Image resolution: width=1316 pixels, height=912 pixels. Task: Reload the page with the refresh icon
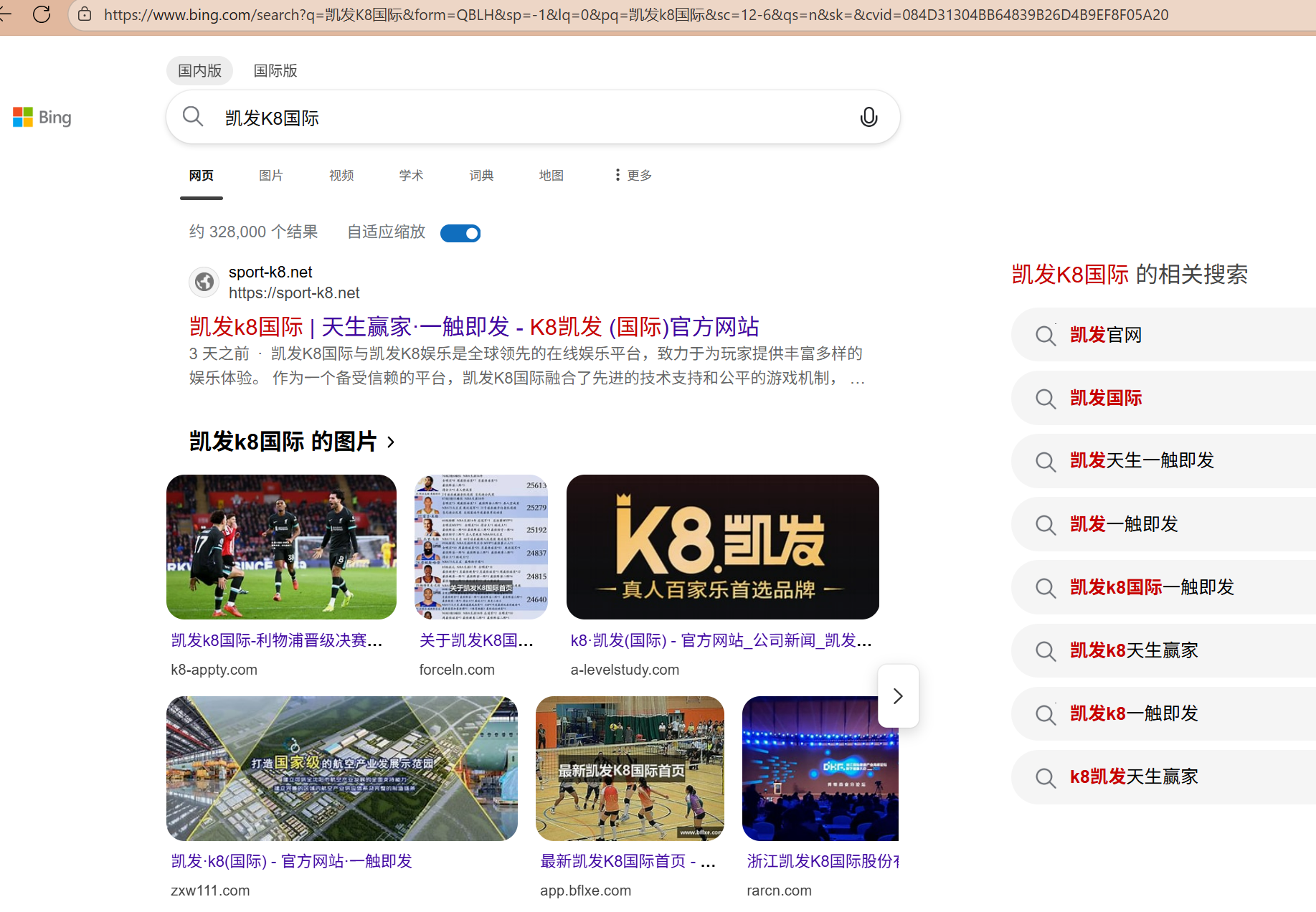click(x=42, y=14)
